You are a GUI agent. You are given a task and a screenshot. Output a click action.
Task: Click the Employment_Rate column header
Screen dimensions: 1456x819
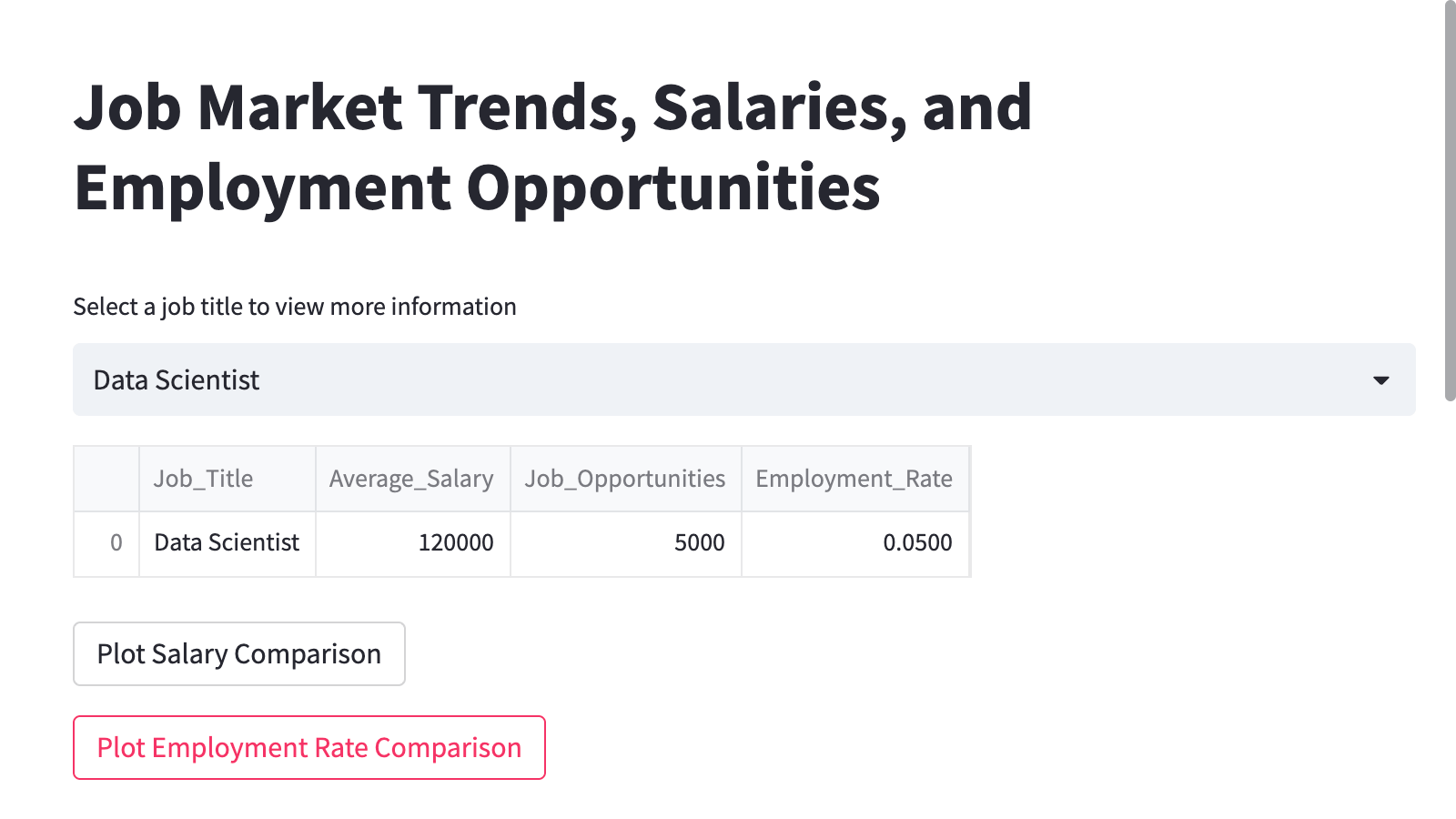point(854,479)
